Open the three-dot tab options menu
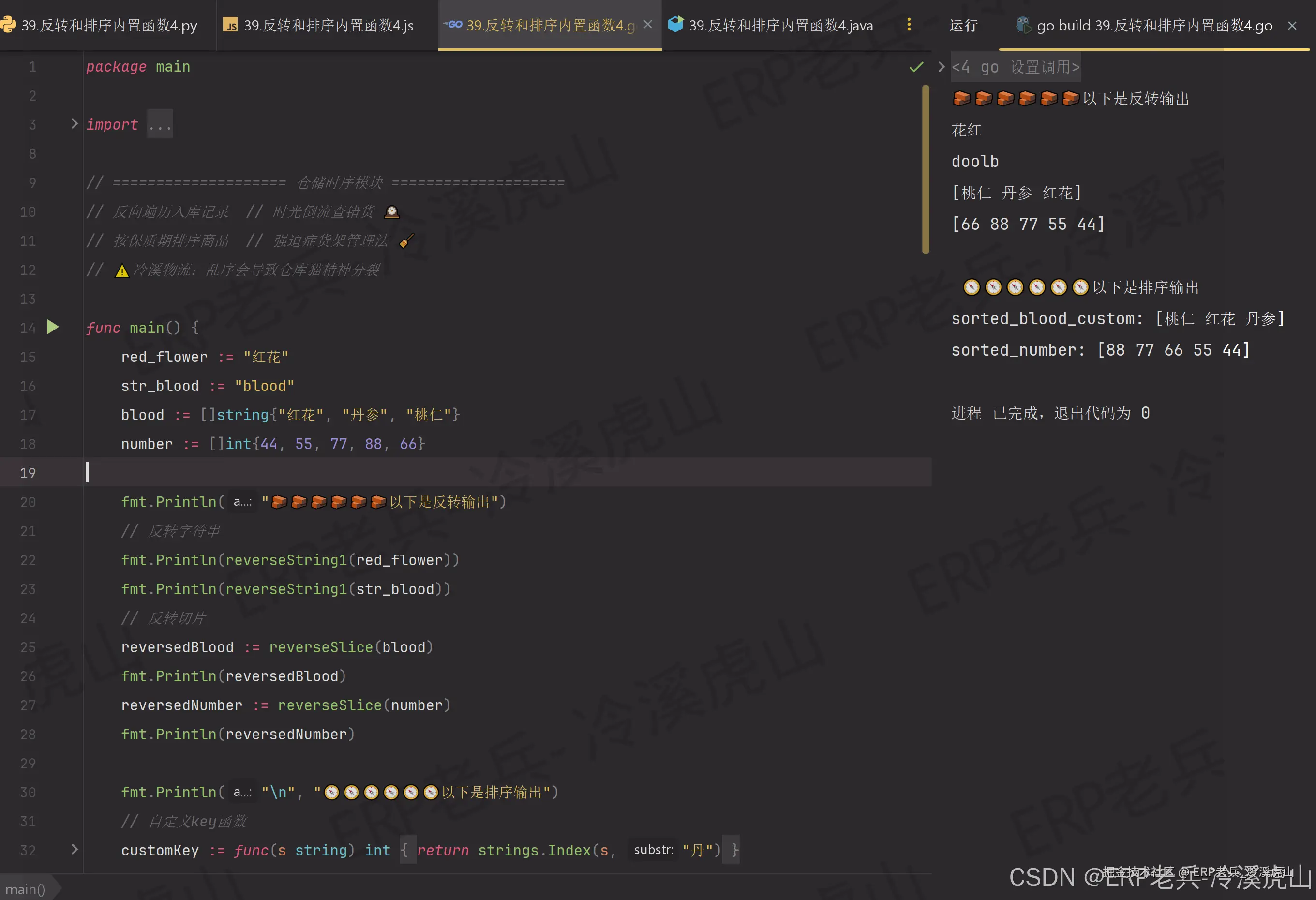Screen dimensions: 1316x900 [909, 24]
